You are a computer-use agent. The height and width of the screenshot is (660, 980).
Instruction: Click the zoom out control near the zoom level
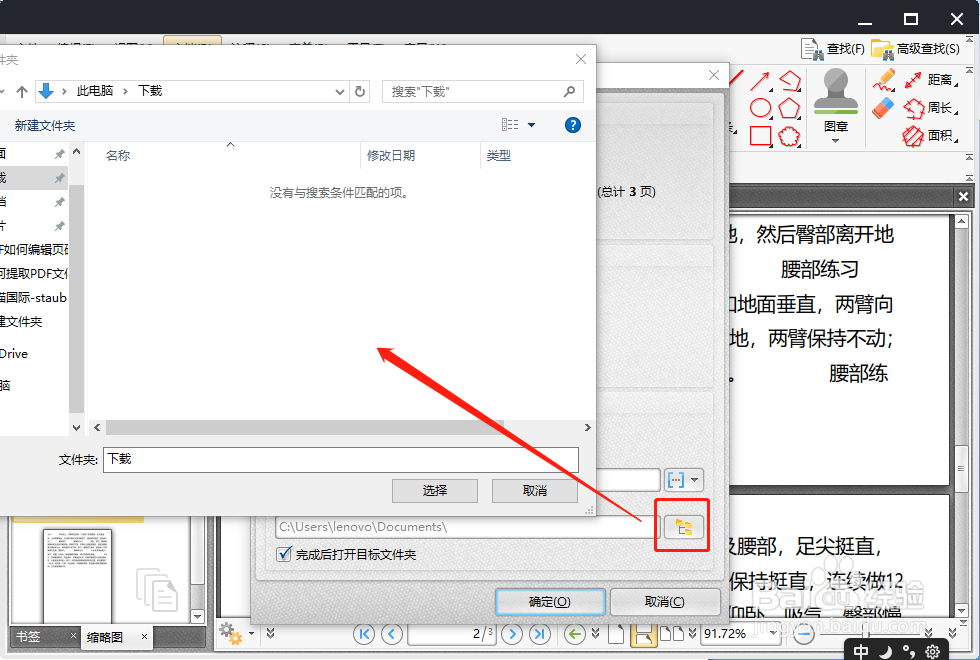[x=804, y=633]
